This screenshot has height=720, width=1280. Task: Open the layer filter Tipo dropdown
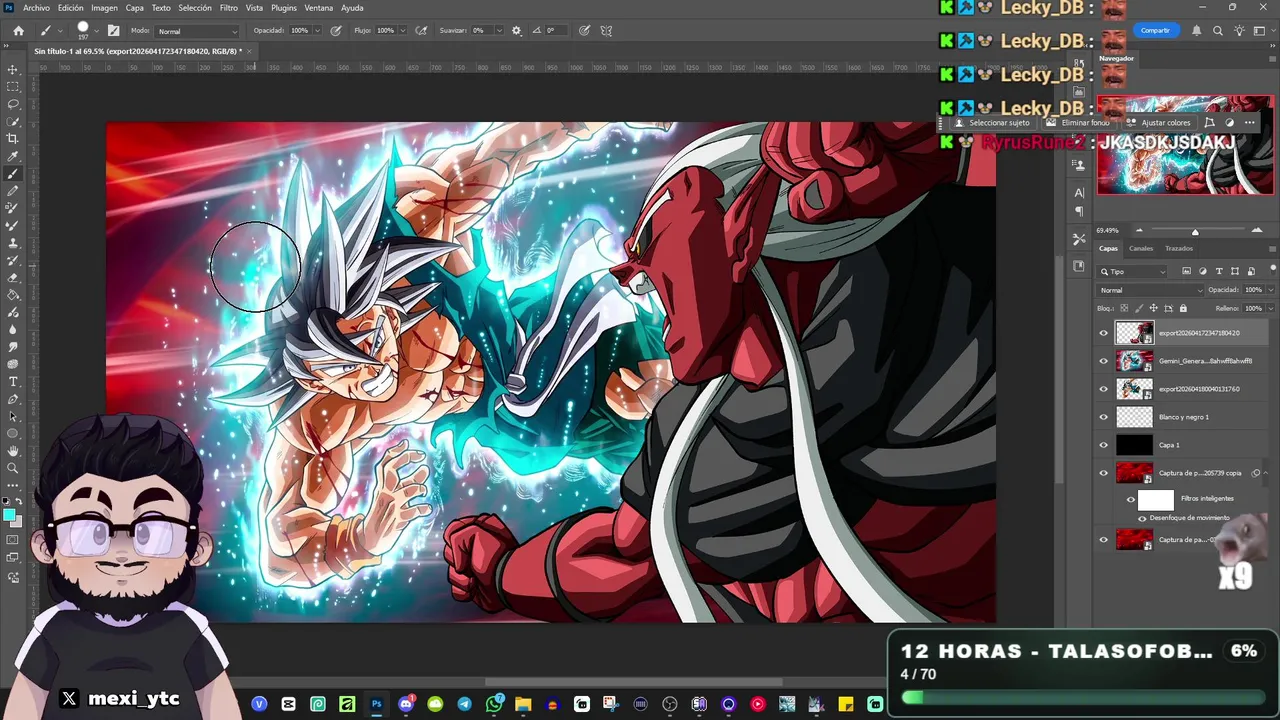(1133, 271)
